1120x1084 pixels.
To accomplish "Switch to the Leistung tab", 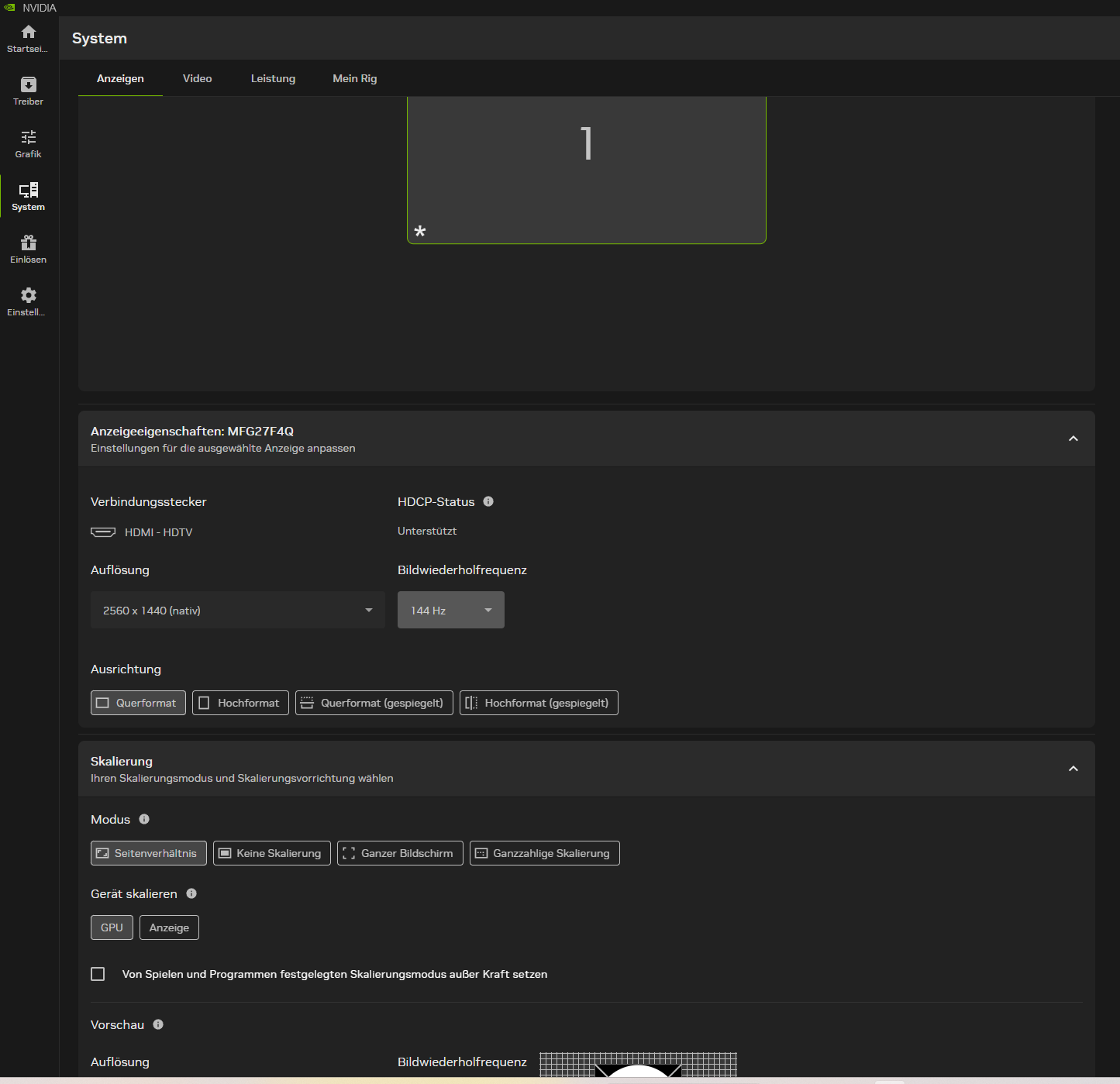I will 273,78.
